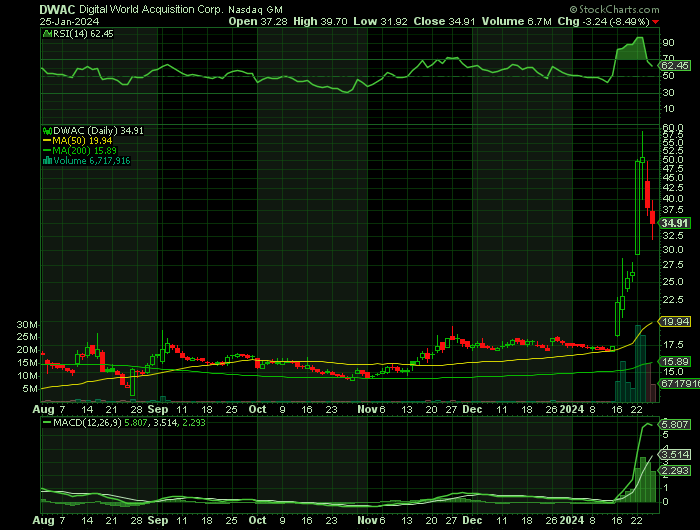The image size is (700, 530).
Task: Click the MA(50) 19.94 legend entry
Action: point(77,141)
